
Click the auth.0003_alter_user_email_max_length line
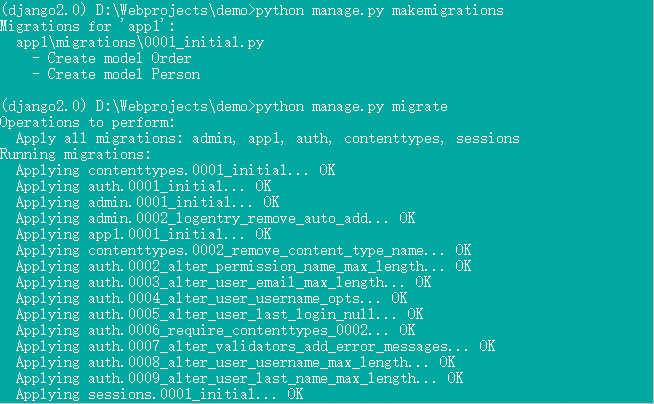click(223, 282)
